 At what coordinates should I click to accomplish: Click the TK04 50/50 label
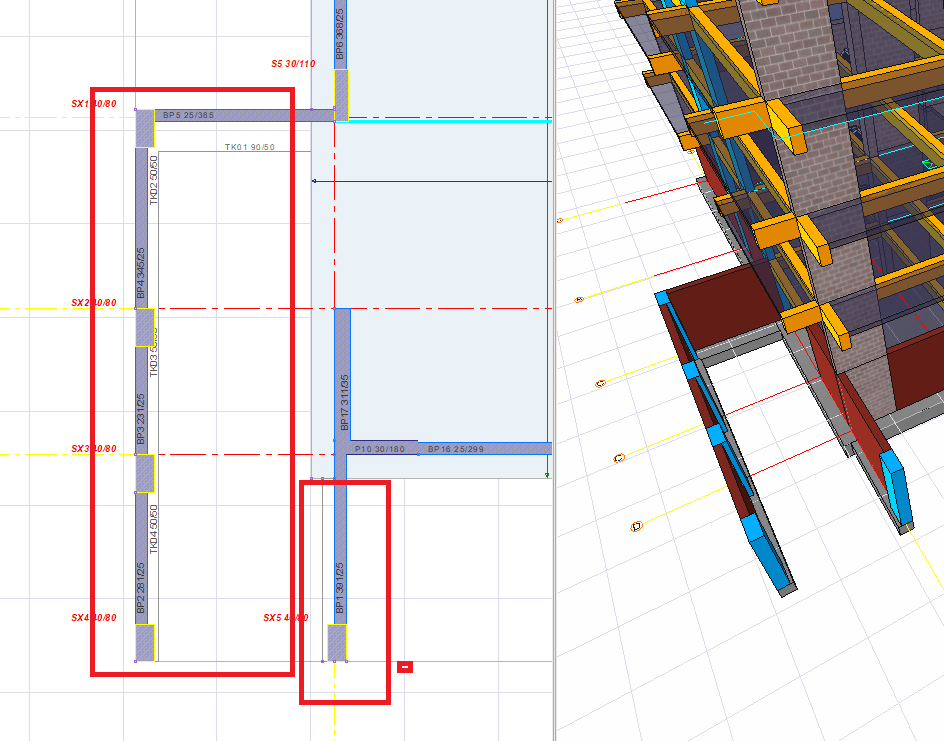coord(154,529)
